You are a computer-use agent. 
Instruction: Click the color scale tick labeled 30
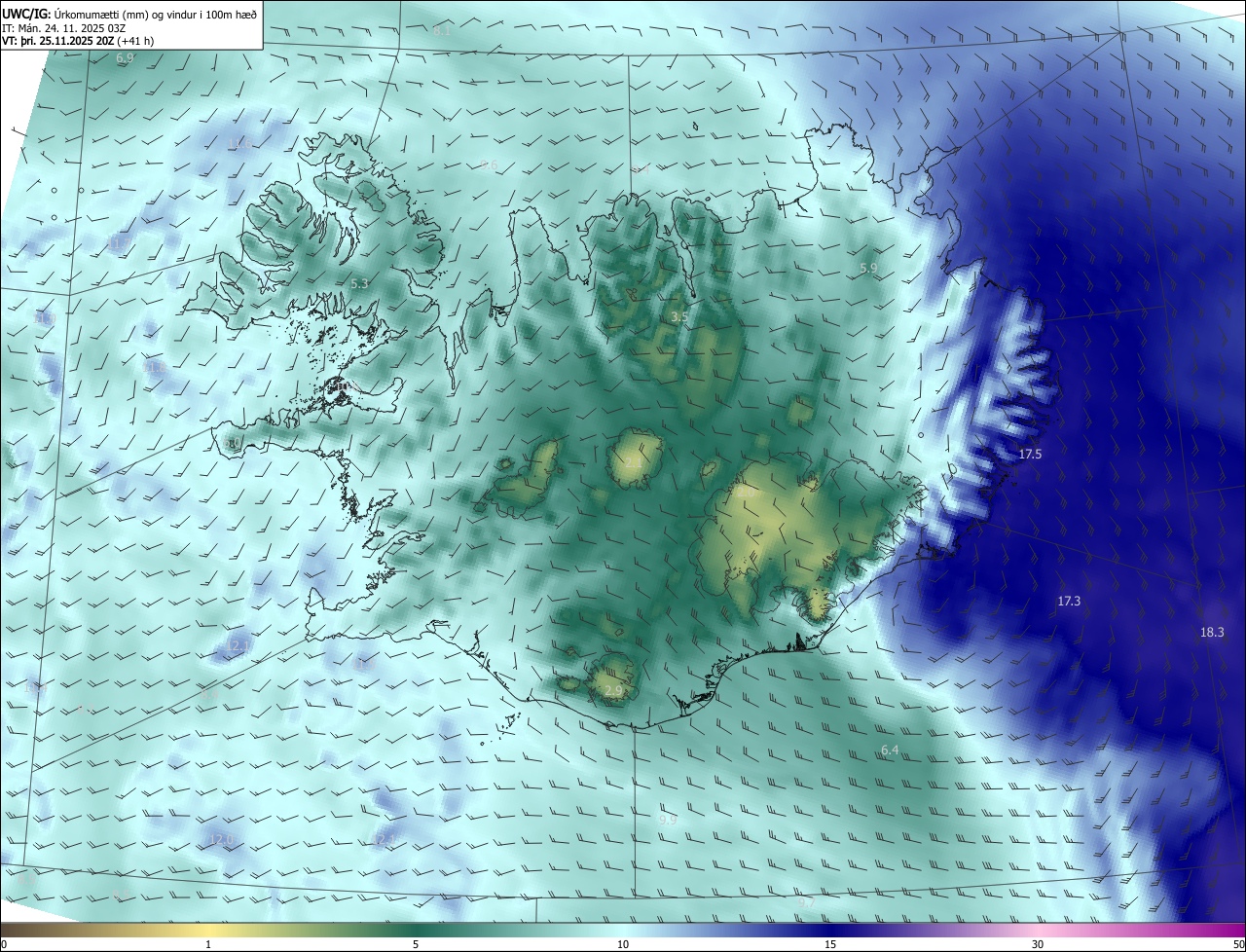tap(1038, 944)
